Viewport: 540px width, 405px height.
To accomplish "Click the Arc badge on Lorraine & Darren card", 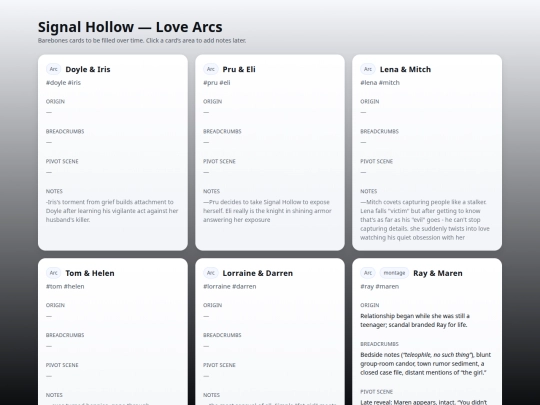I will pyautogui.click(x=211, y=273).
